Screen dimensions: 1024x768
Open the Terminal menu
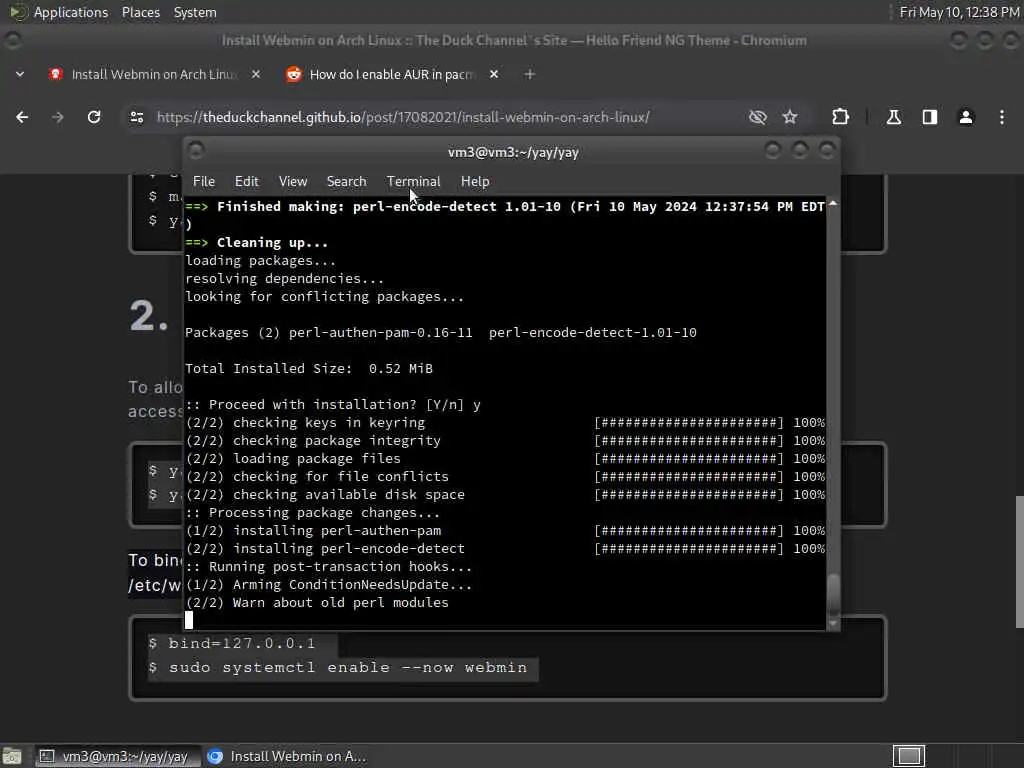pyautogui.click(x=413, y=182)
